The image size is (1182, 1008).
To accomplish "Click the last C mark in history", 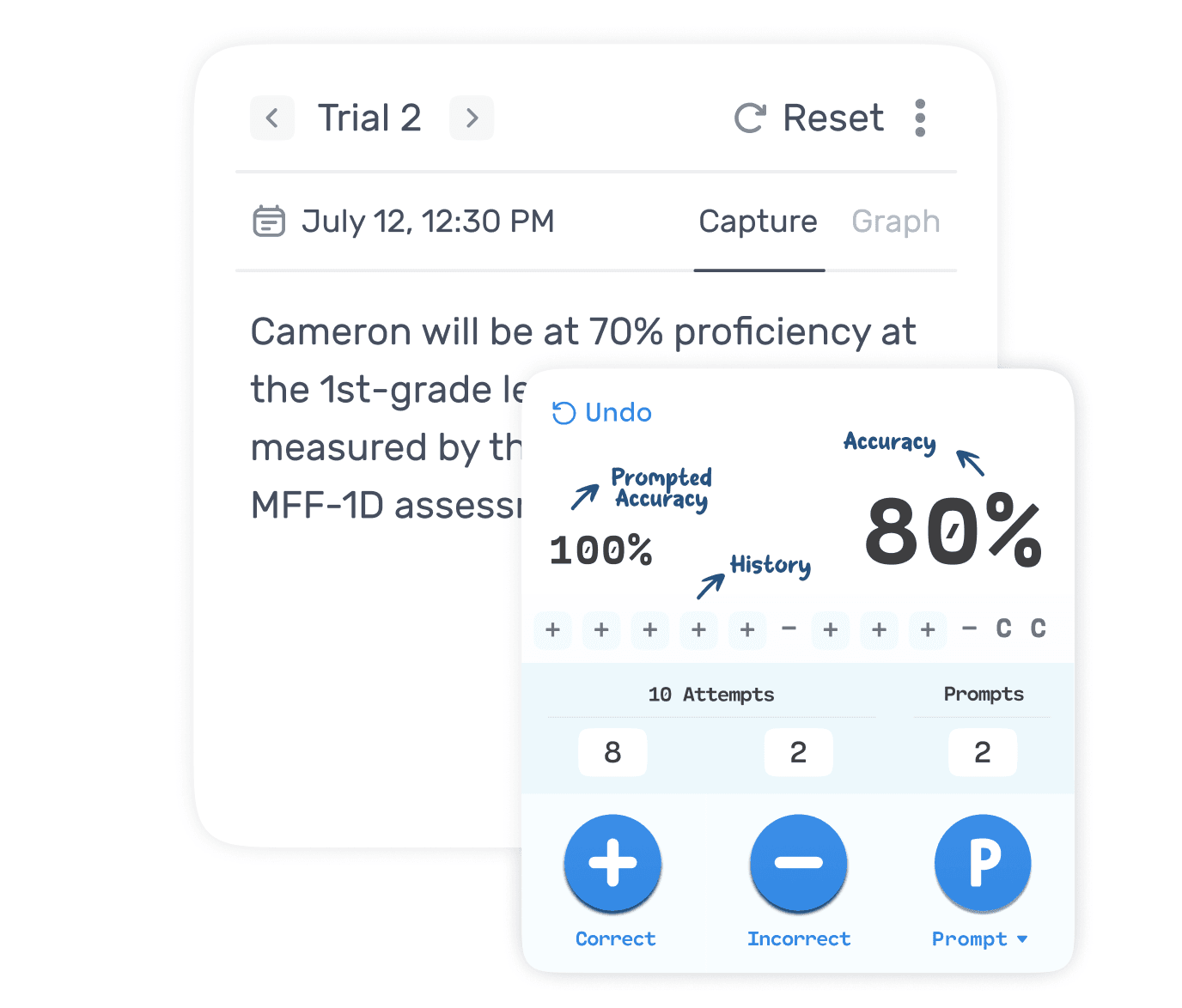I will [x=1038, y=628].
